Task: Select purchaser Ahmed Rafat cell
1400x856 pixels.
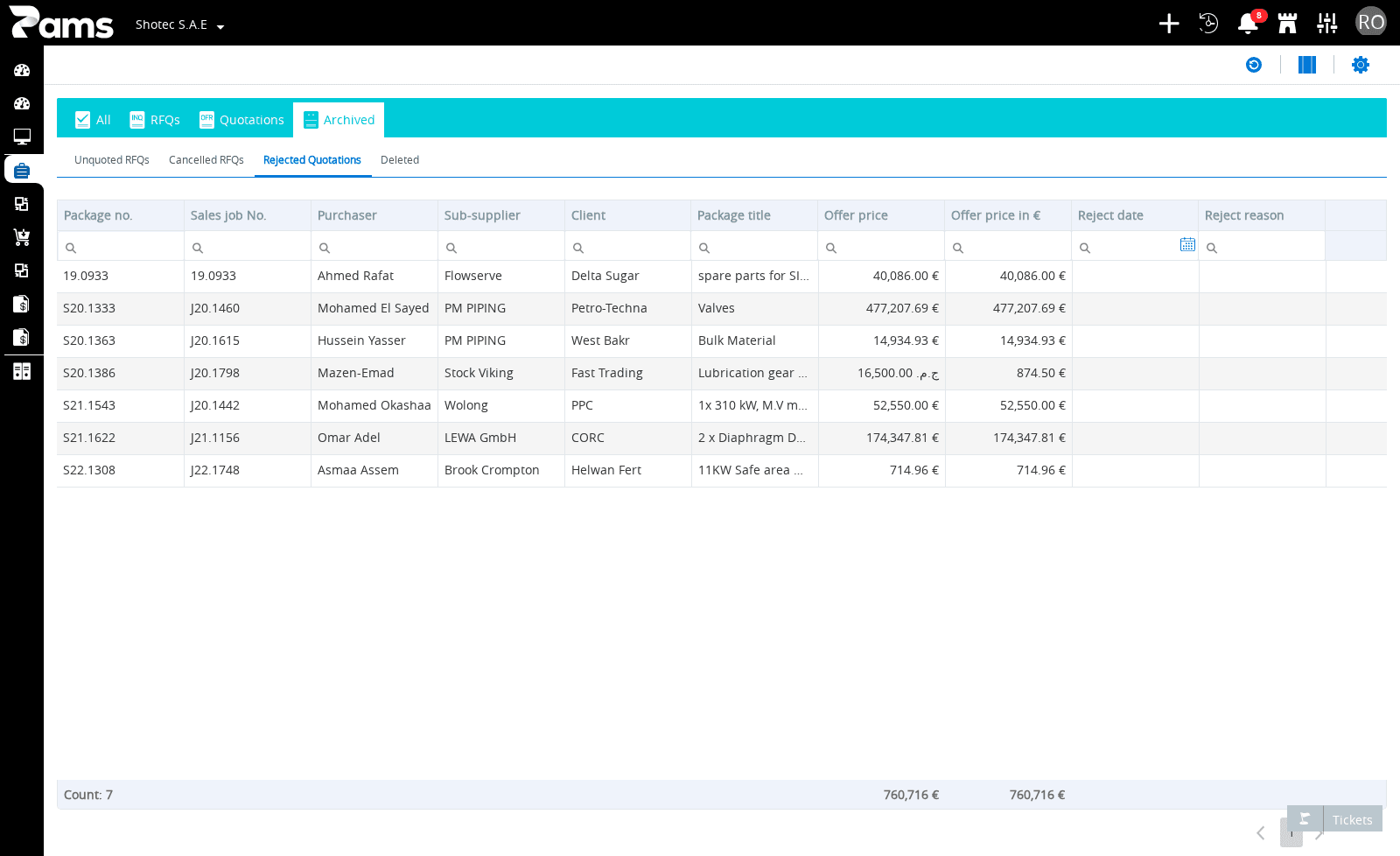Action: click(374, 276)
